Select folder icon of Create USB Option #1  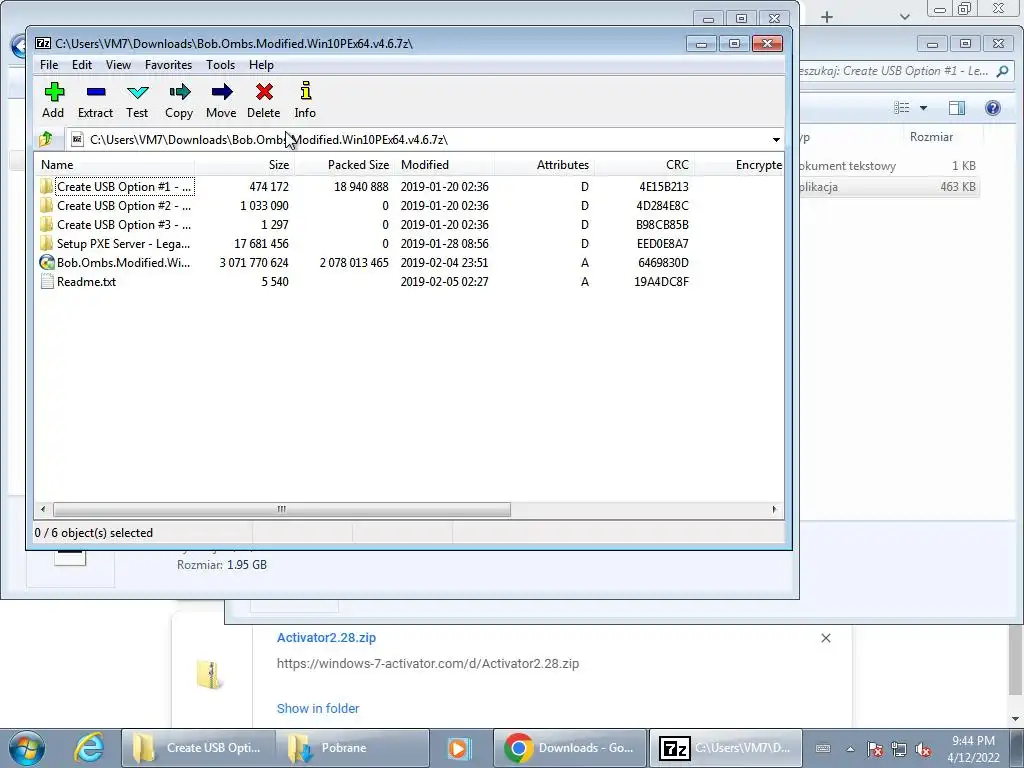click(x=46, y=187)
